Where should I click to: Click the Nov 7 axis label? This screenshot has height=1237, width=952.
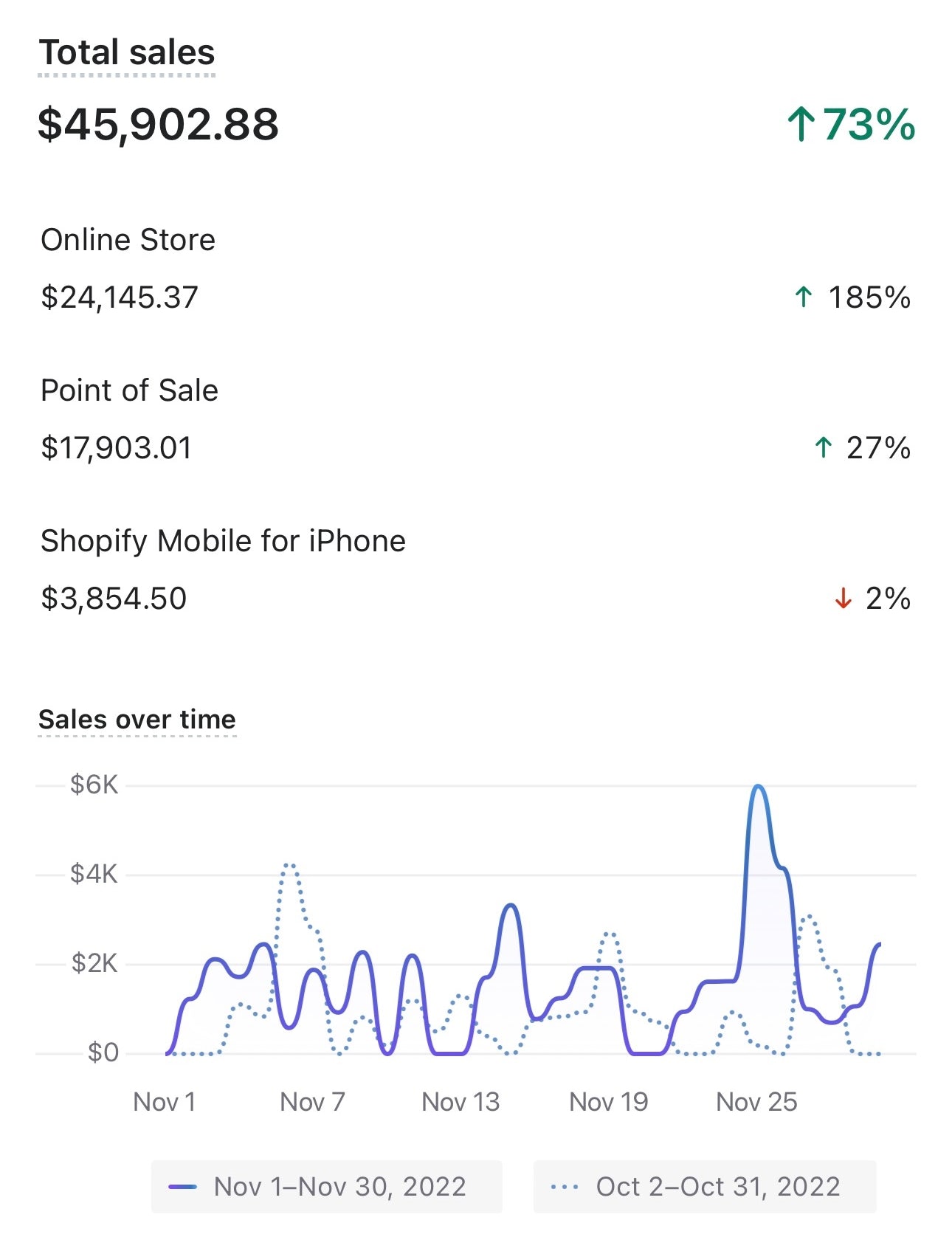tap(312, 1102)
